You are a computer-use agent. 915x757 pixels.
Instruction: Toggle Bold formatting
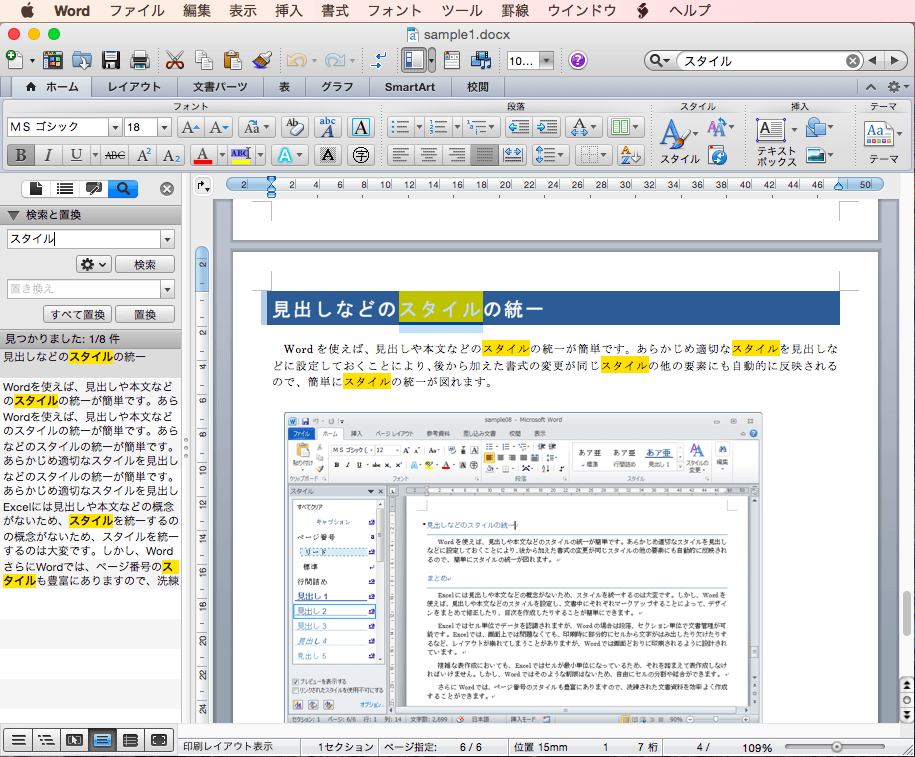pyautogui.click(x=20, y=155)
